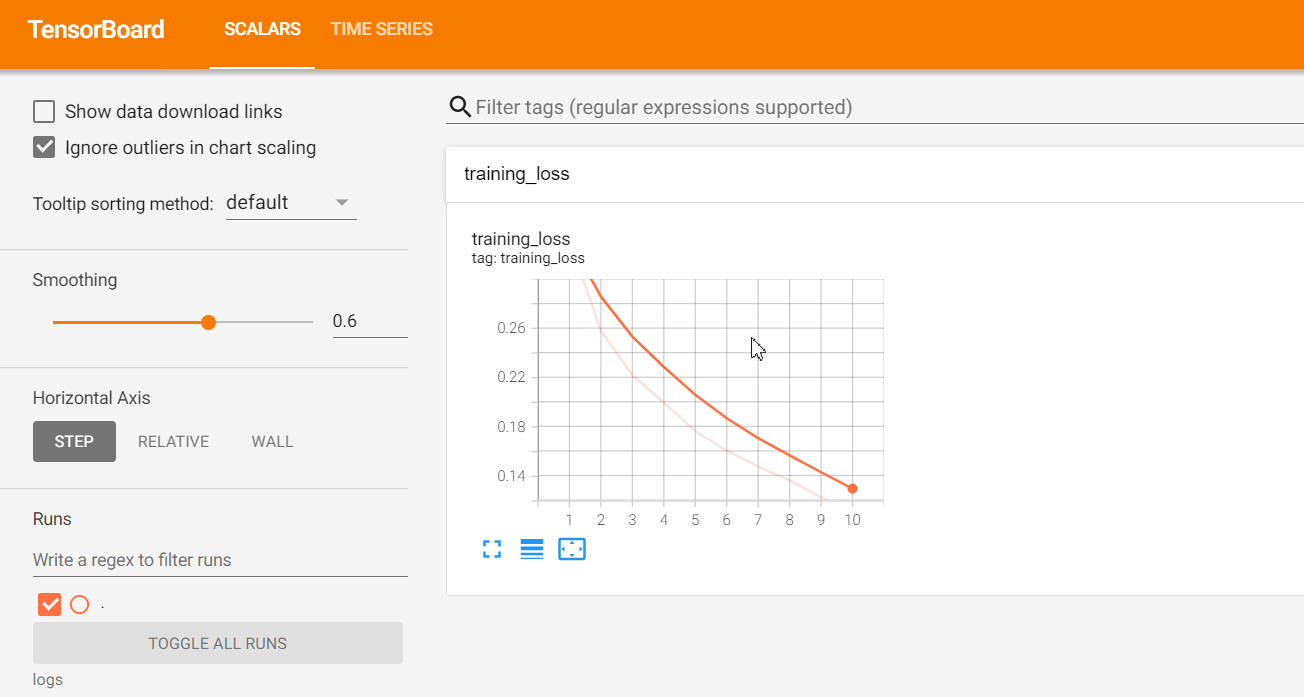Toggle the chart's expanded size icon
The height and width of the screenshot is (697, 1304).
491,549
